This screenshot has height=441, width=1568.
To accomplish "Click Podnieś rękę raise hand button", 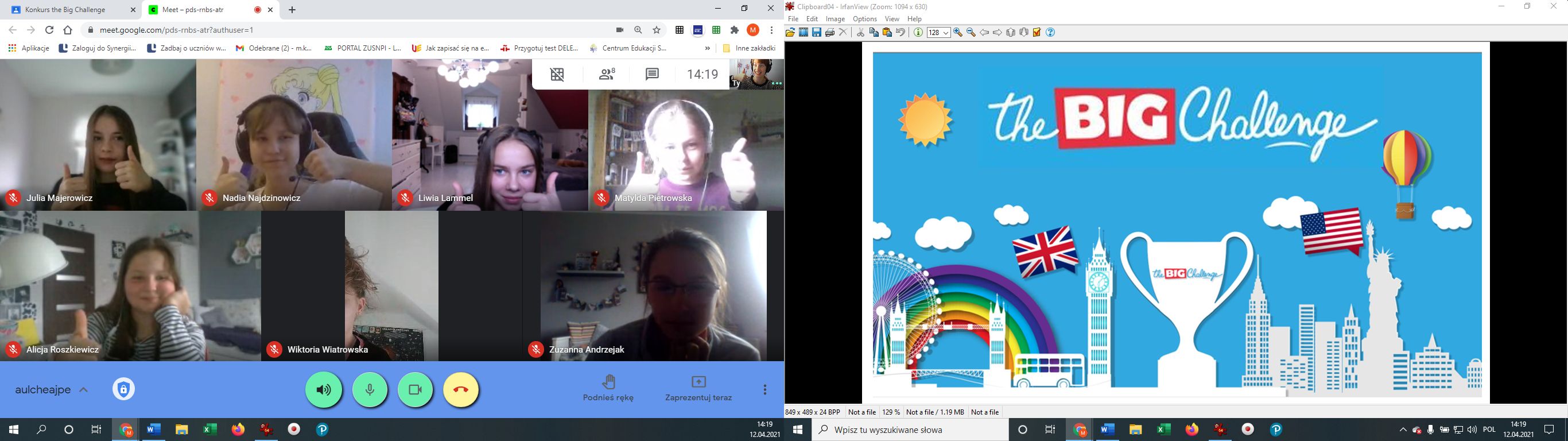I will click(608, 388).
